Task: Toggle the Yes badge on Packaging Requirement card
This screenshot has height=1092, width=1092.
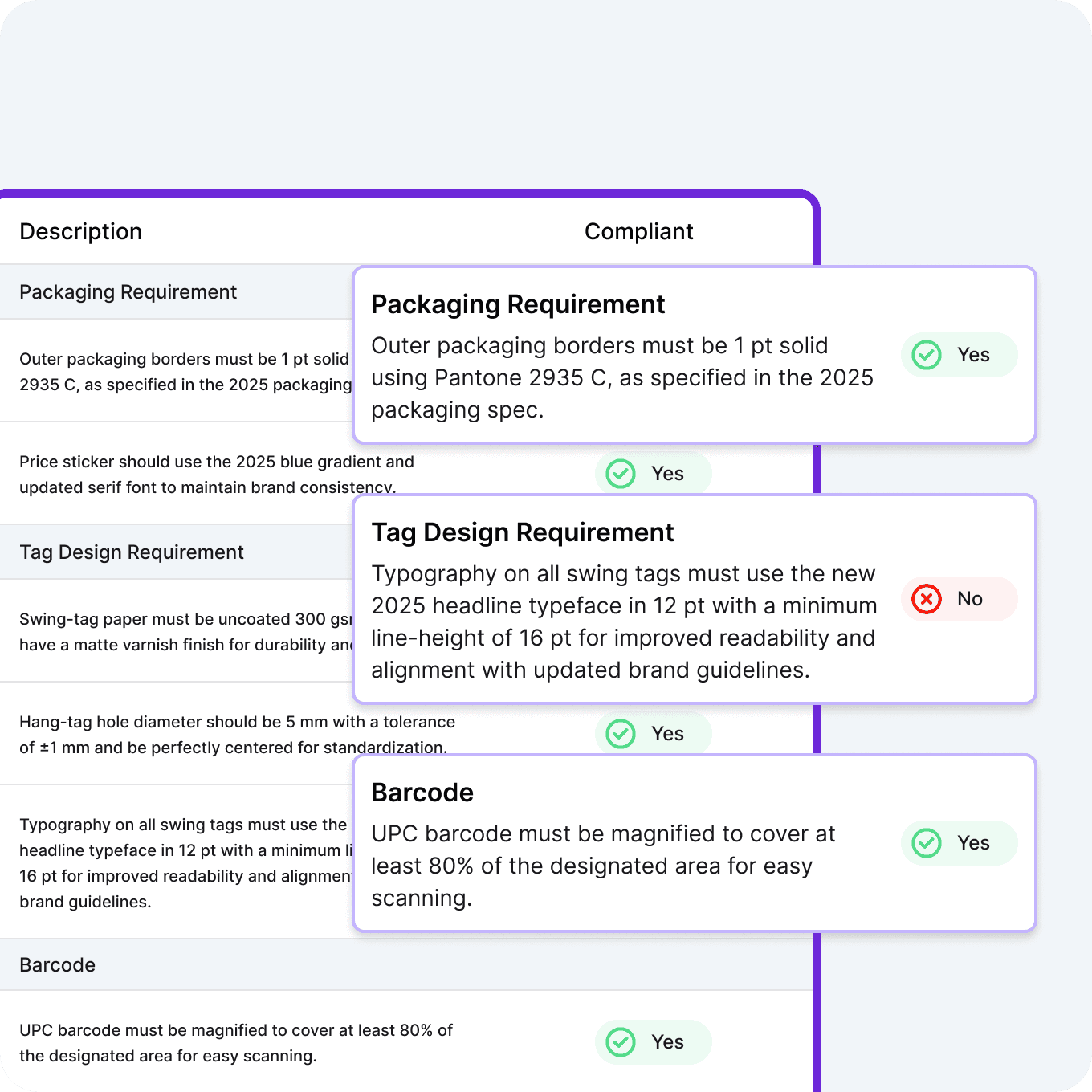Action: click(x=959, y=355)
